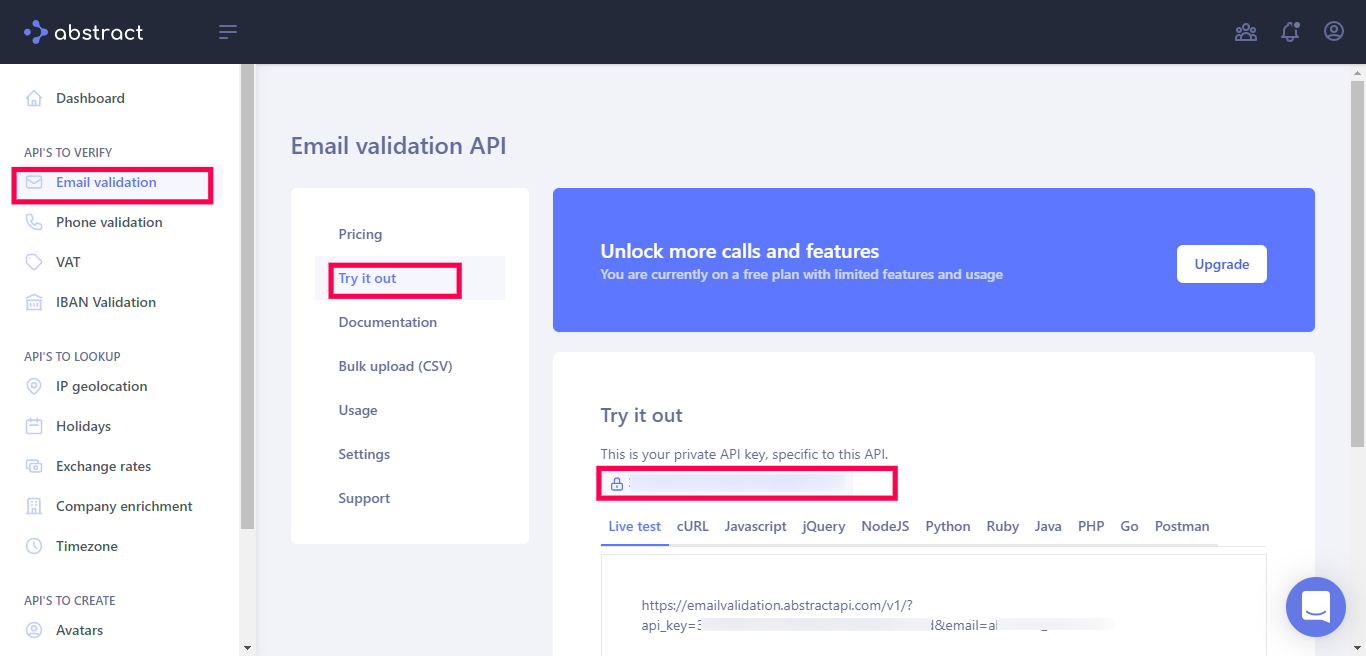
Task: Open Timezone in the sidebar
Action: [x=87, y=546]
